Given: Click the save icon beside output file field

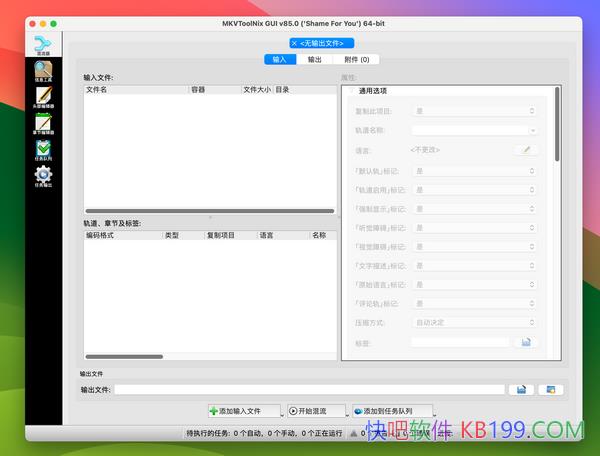Looking at the screenshot, I should point(521,389).
